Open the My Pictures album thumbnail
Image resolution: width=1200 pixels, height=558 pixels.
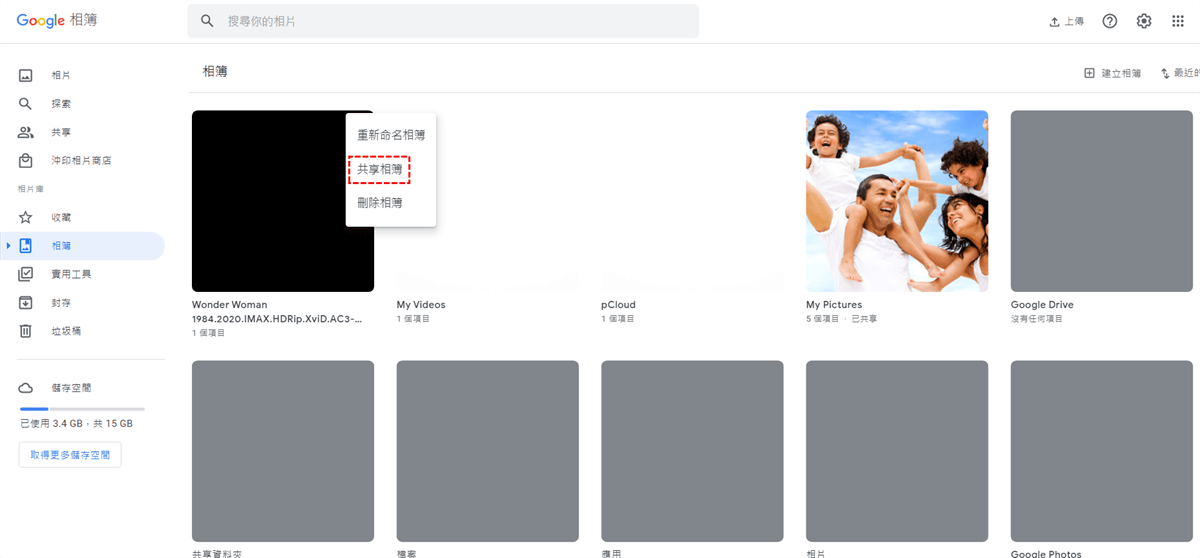pos(897,201)
